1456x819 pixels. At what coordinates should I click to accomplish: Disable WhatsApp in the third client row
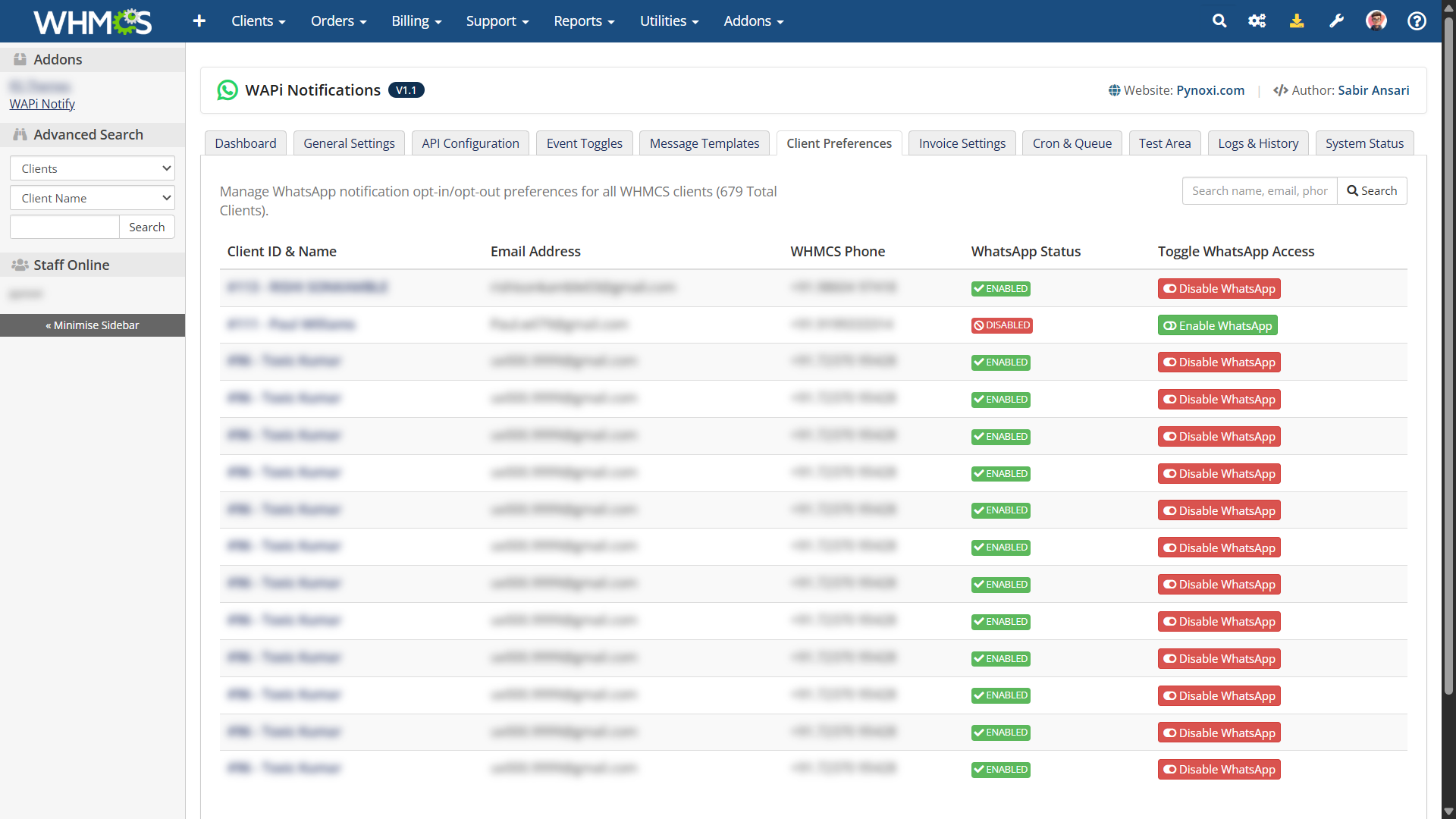point(1219,362)
